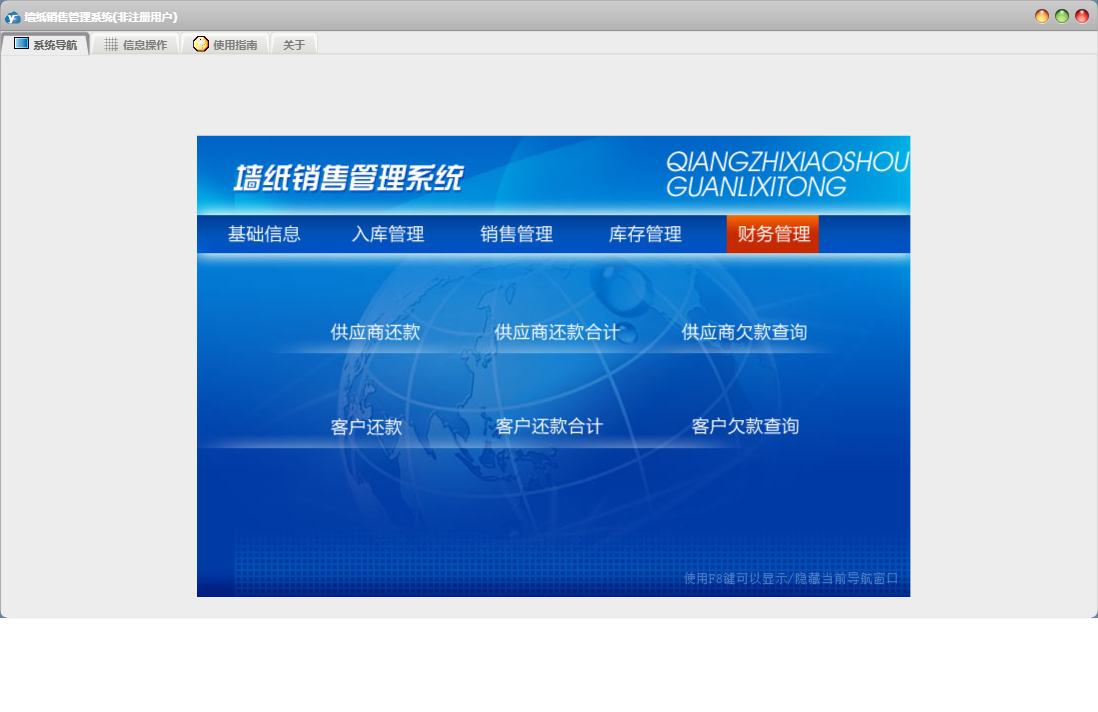Close window with the red button

(x=1082, y=16)
